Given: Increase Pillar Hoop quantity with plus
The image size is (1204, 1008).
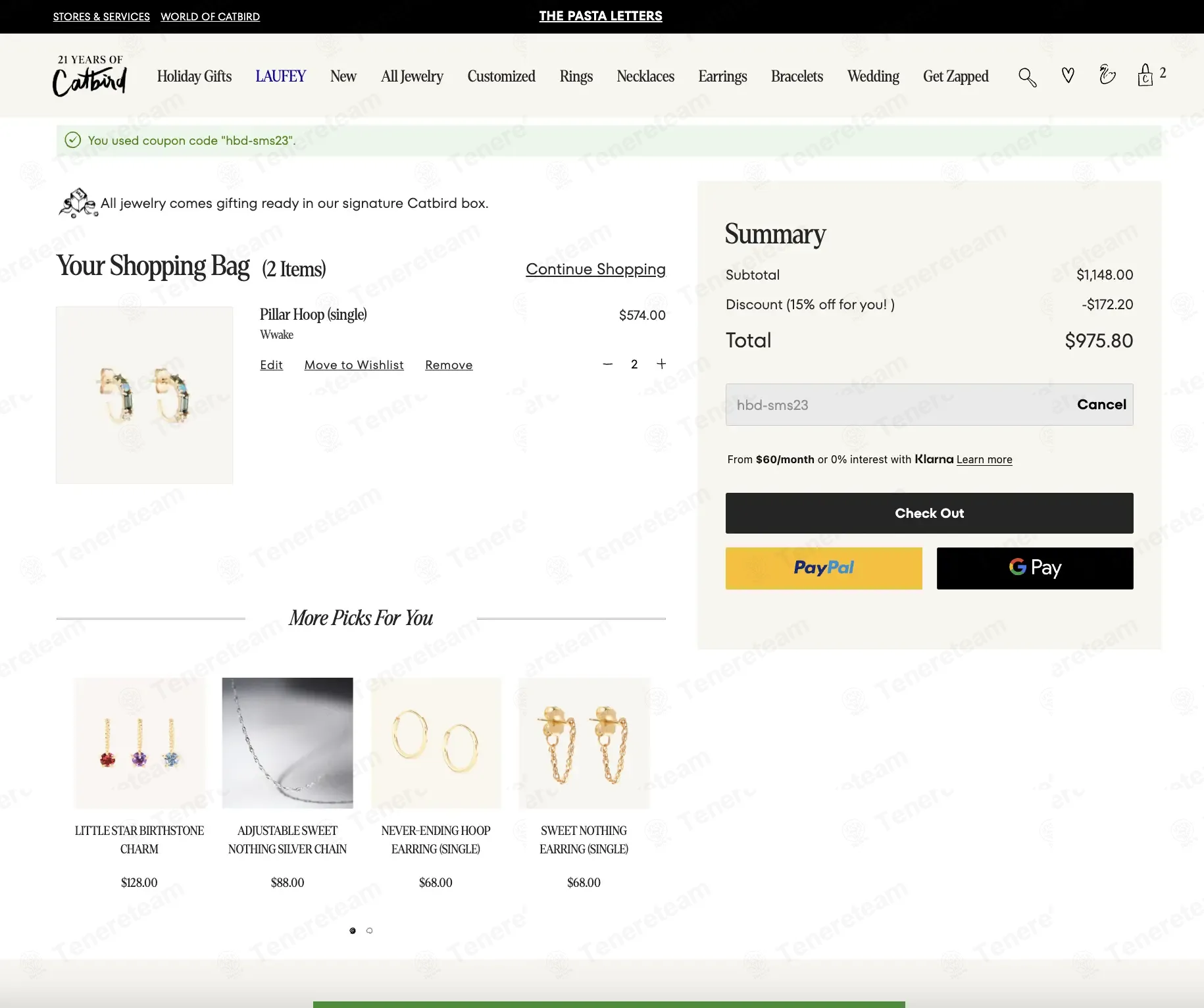Looking at the screenshot, I should (x=661, y=364).
